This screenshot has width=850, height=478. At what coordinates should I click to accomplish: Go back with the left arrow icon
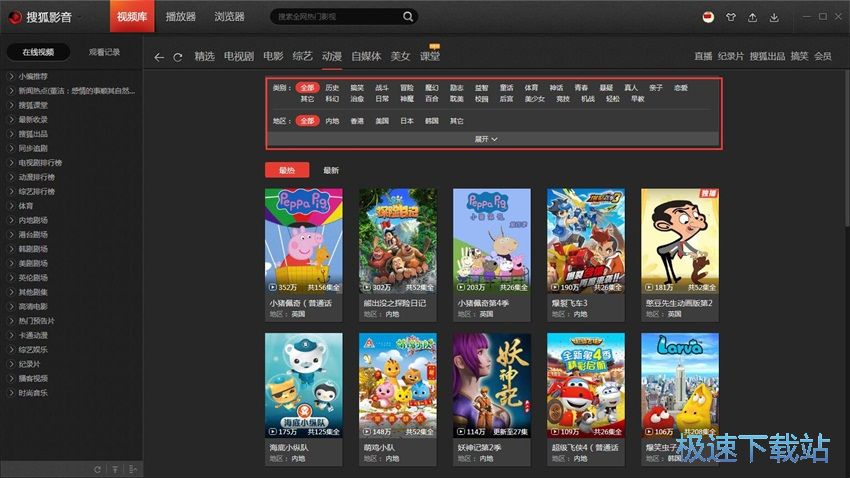(x=158, y=57)
